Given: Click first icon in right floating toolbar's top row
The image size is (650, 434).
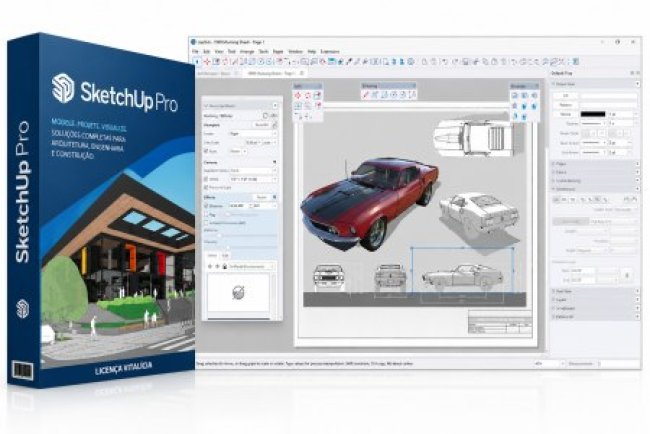Looking at the screenshot, I should (515, 96).
